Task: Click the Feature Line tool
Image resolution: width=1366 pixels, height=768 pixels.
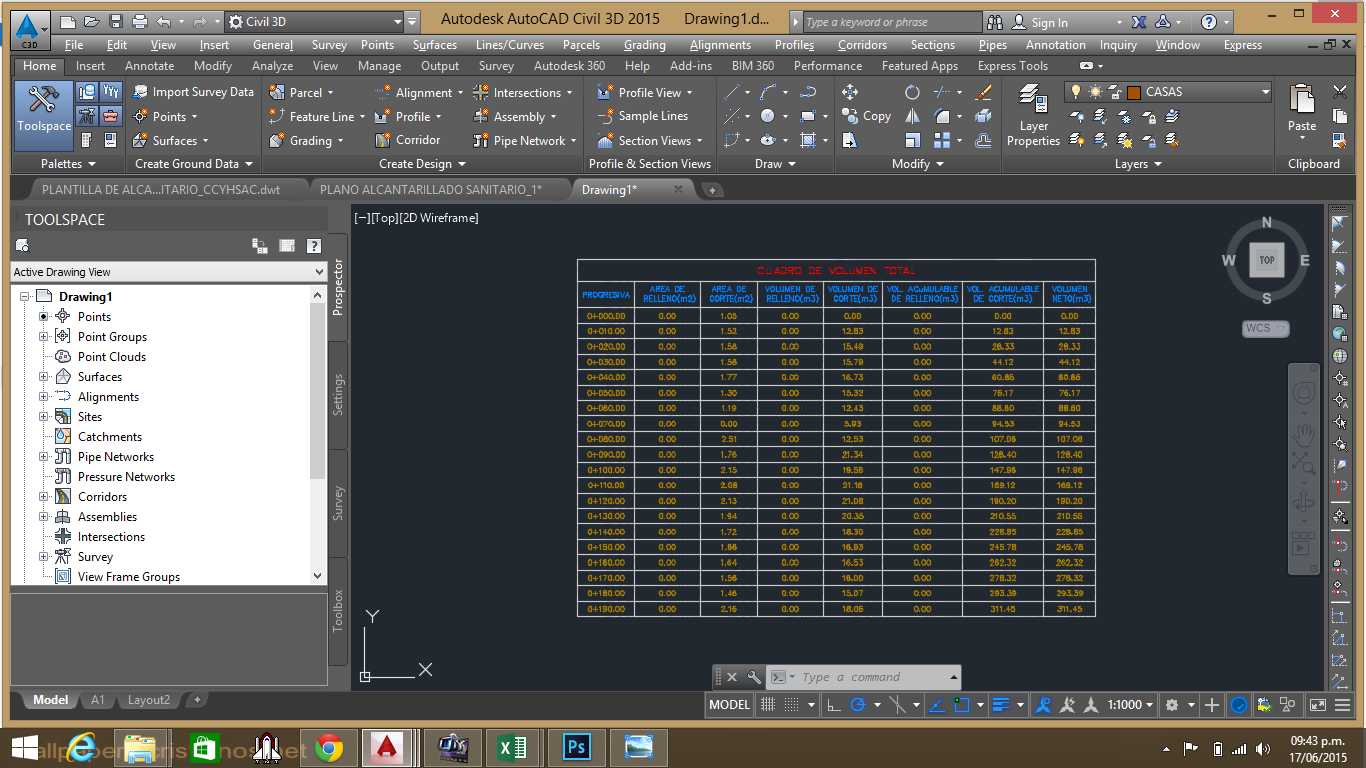Action: 313,116
